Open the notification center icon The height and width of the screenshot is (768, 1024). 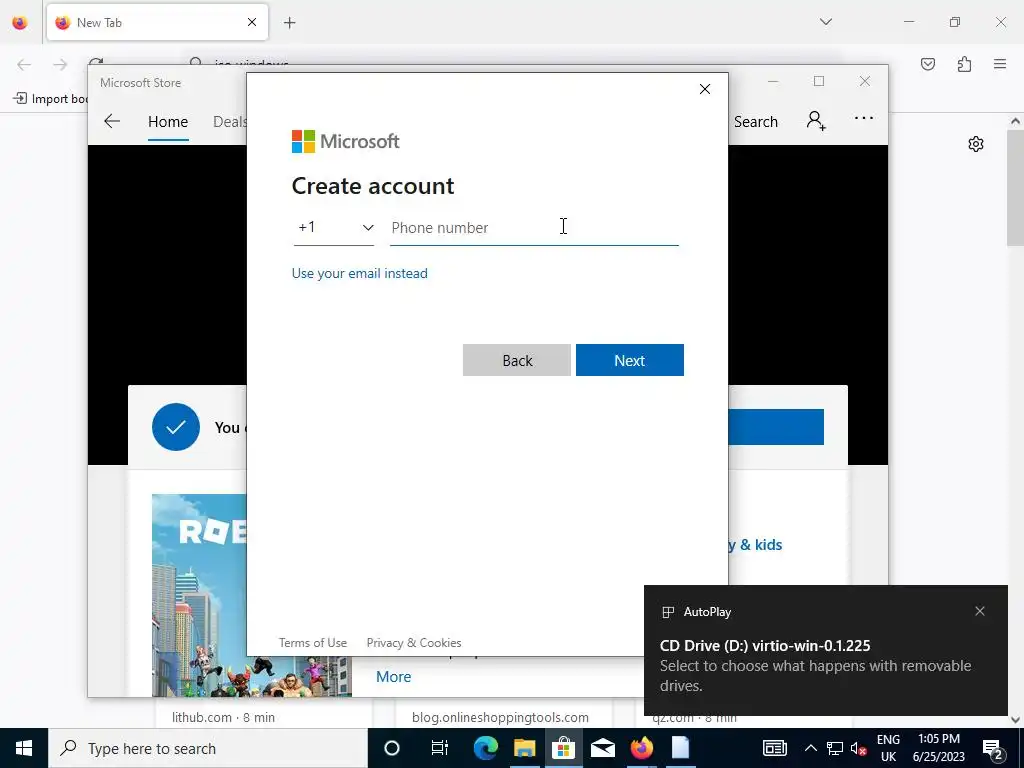[993, 748]
